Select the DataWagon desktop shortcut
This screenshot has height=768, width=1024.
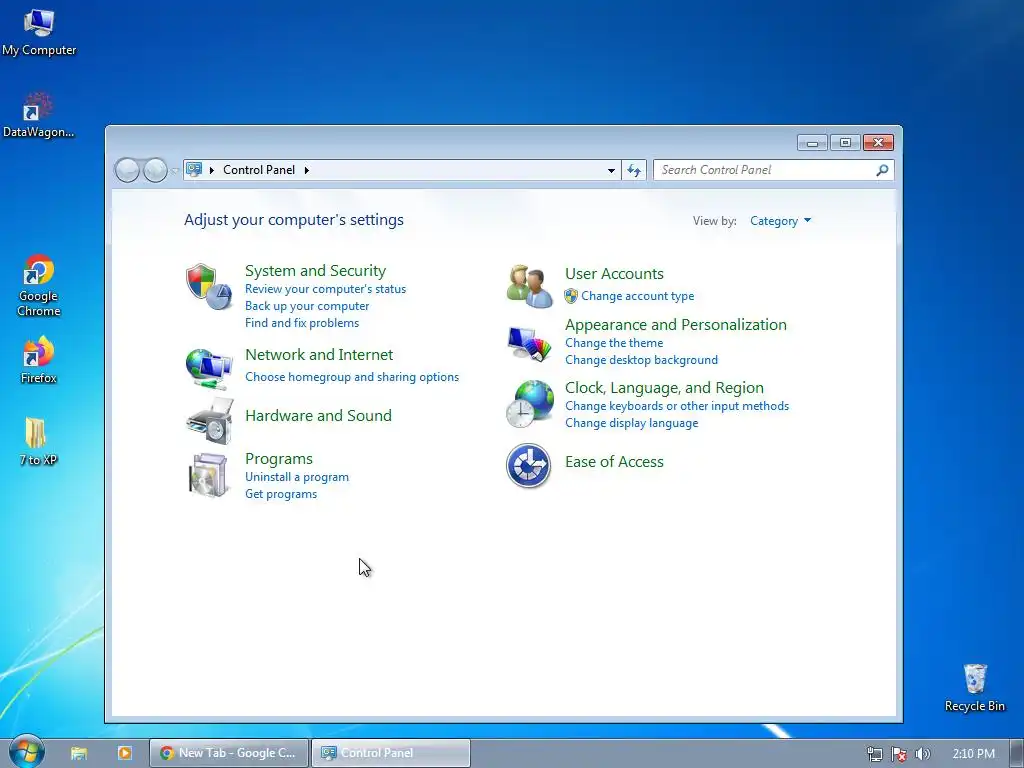pos(39,115)
